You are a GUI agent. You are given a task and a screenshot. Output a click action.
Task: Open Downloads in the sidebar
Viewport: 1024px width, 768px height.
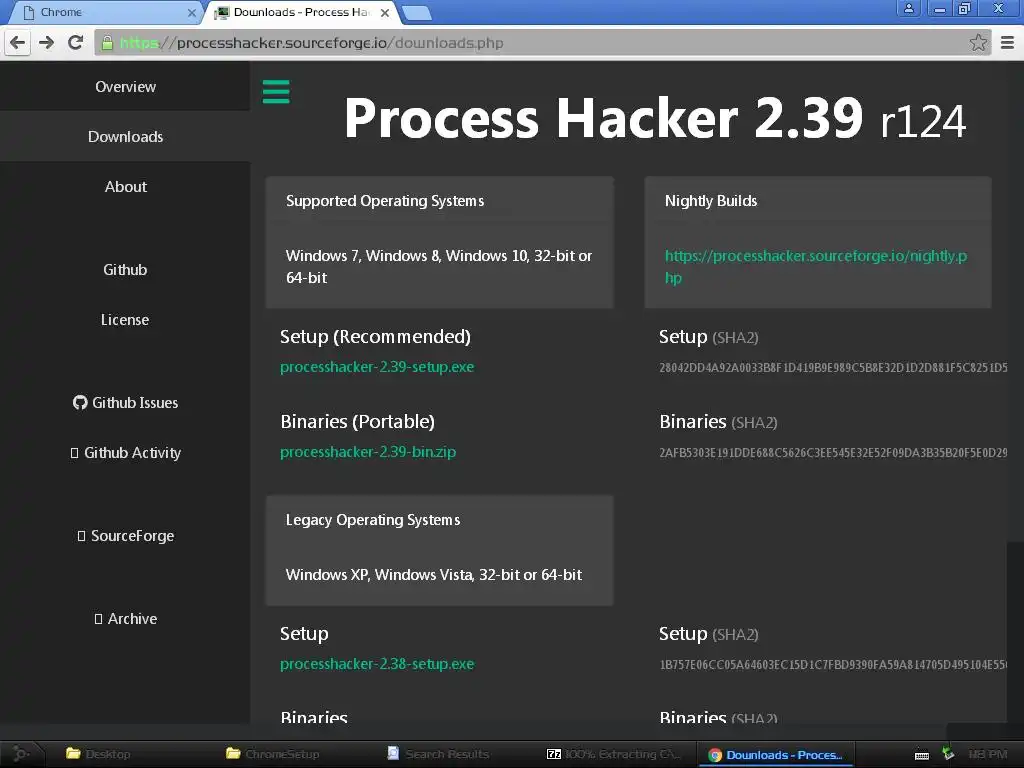coord(125,136)
